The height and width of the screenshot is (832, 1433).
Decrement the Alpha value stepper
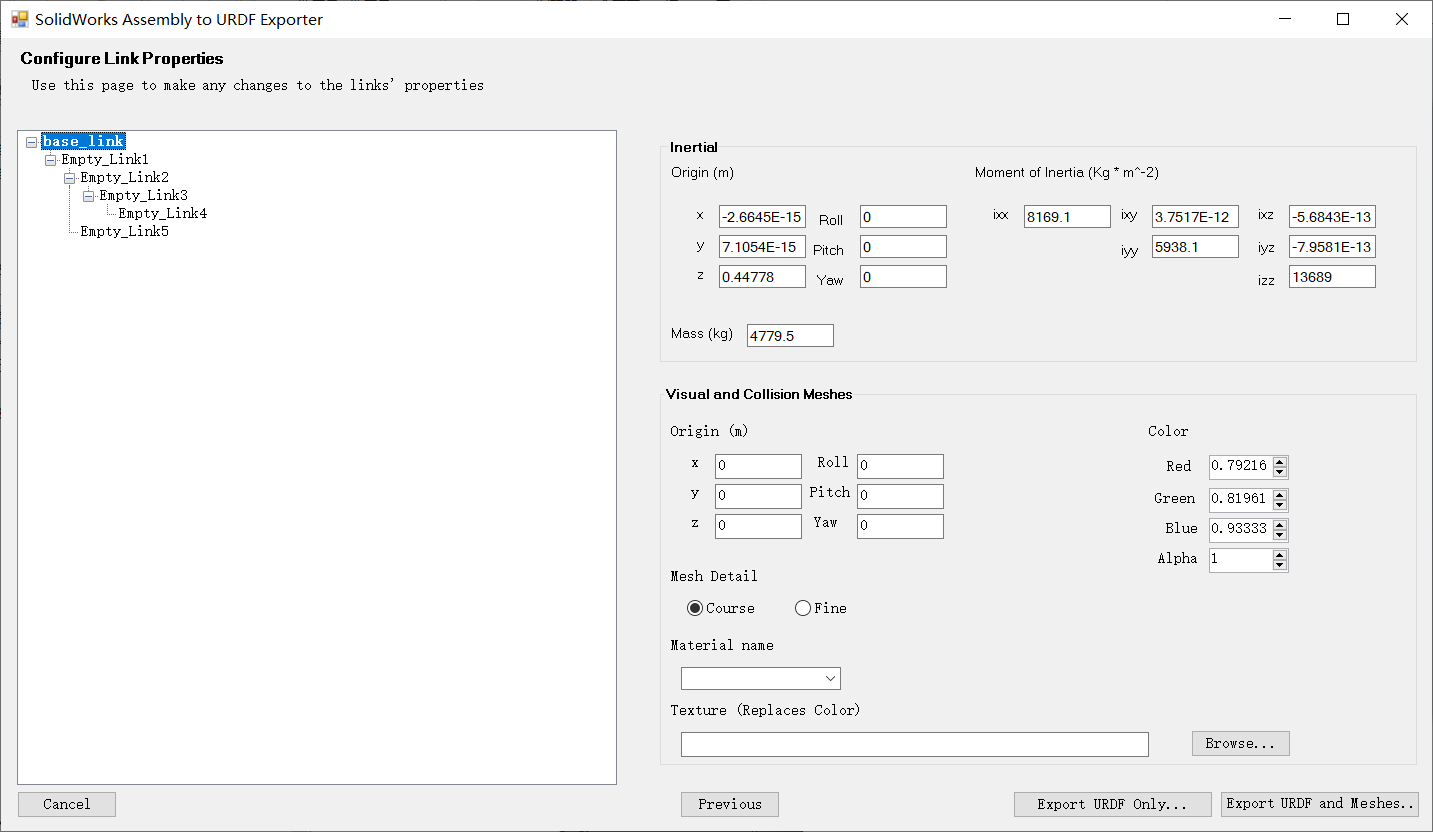1281,565
